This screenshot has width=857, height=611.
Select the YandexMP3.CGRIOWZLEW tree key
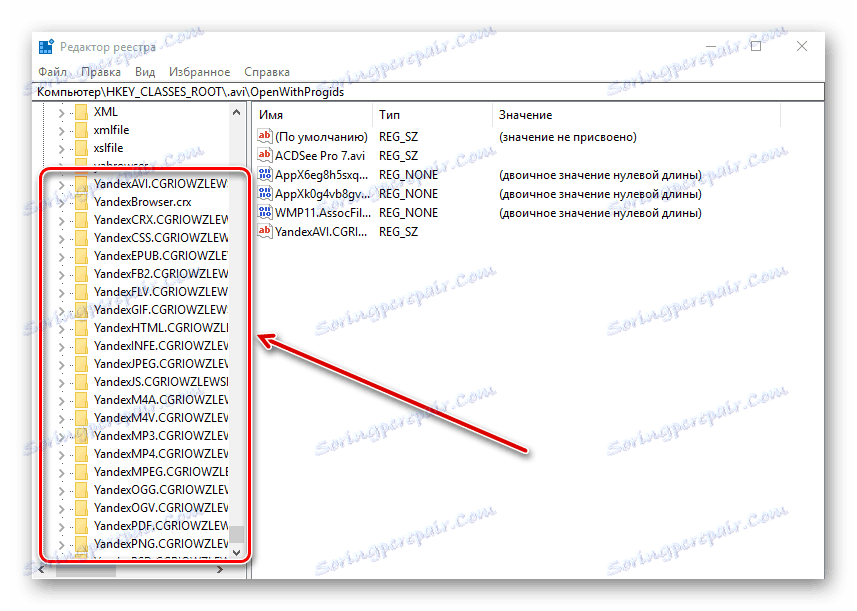coord(161,436)
